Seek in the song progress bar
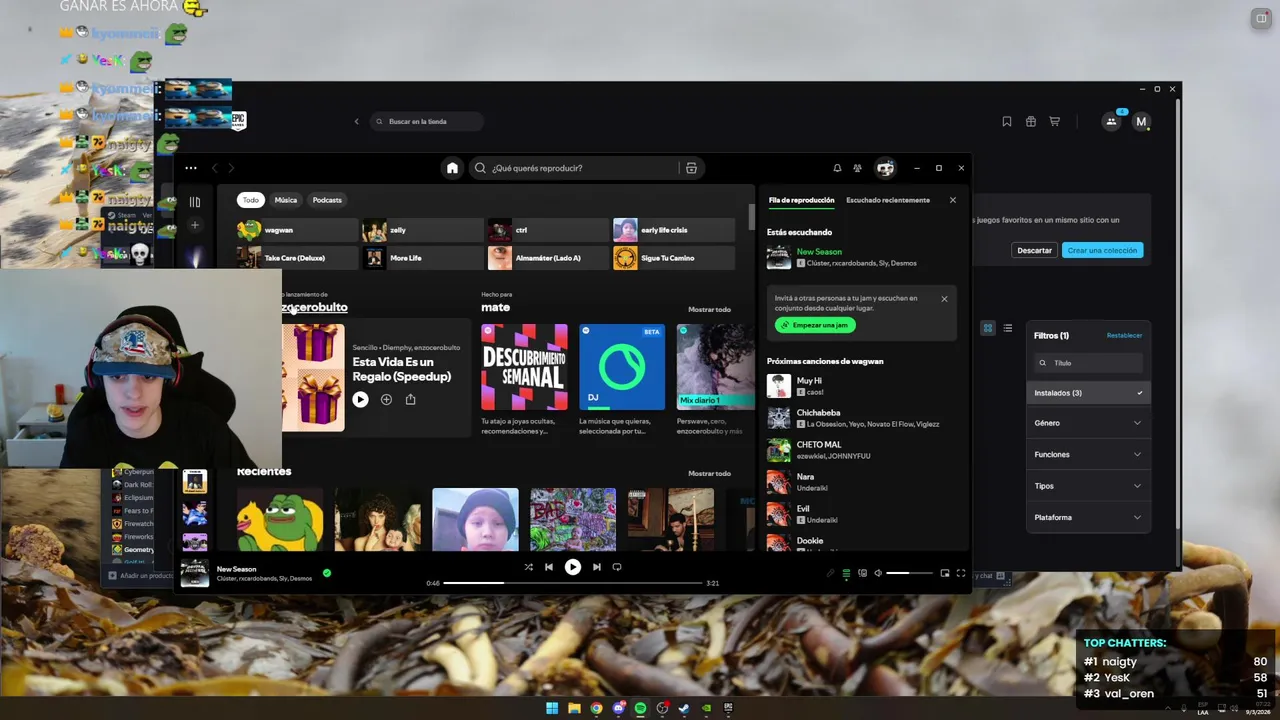 click(573, 583)
